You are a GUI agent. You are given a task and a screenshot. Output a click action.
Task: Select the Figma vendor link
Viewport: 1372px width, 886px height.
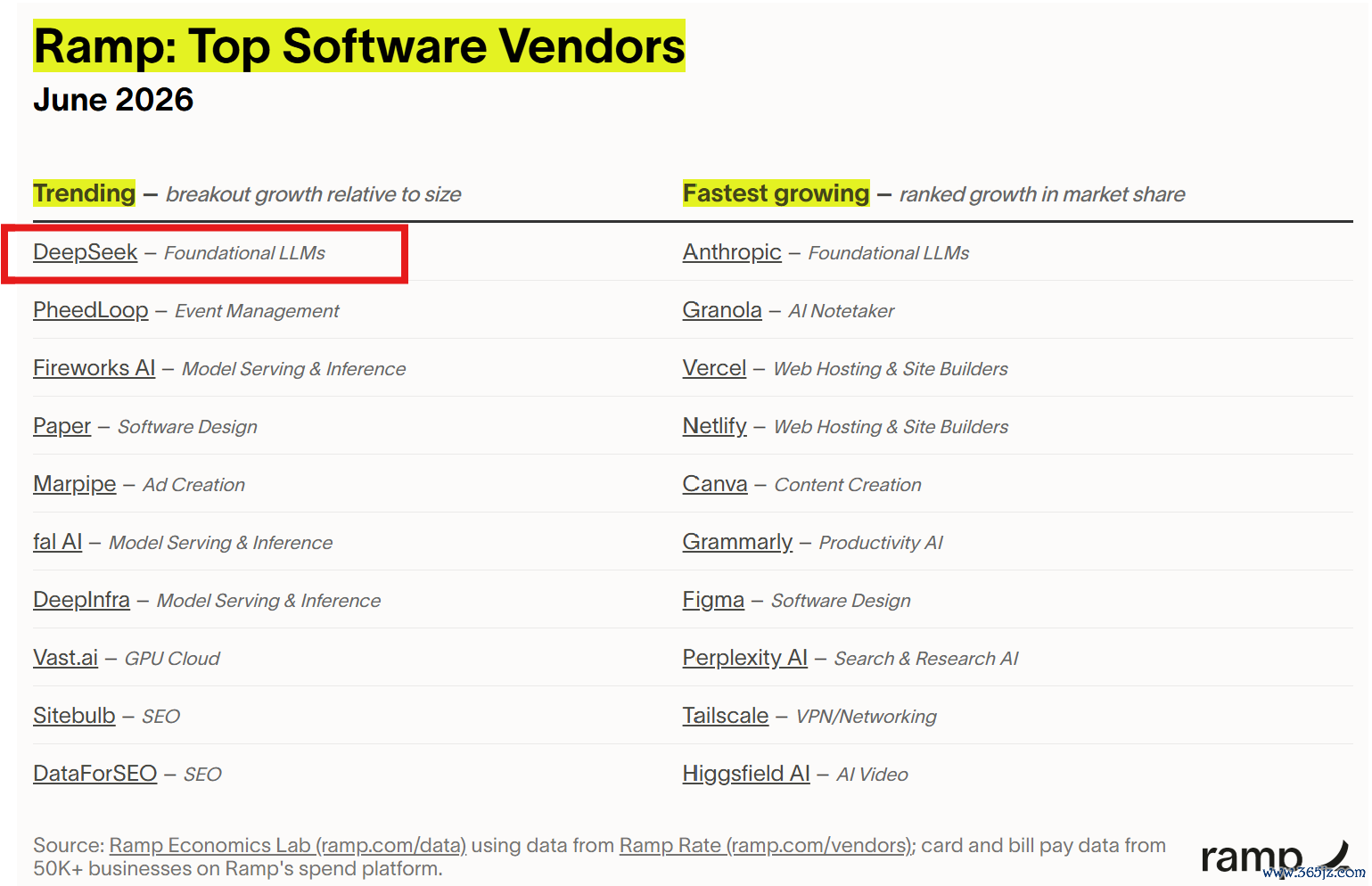(713, 600)
